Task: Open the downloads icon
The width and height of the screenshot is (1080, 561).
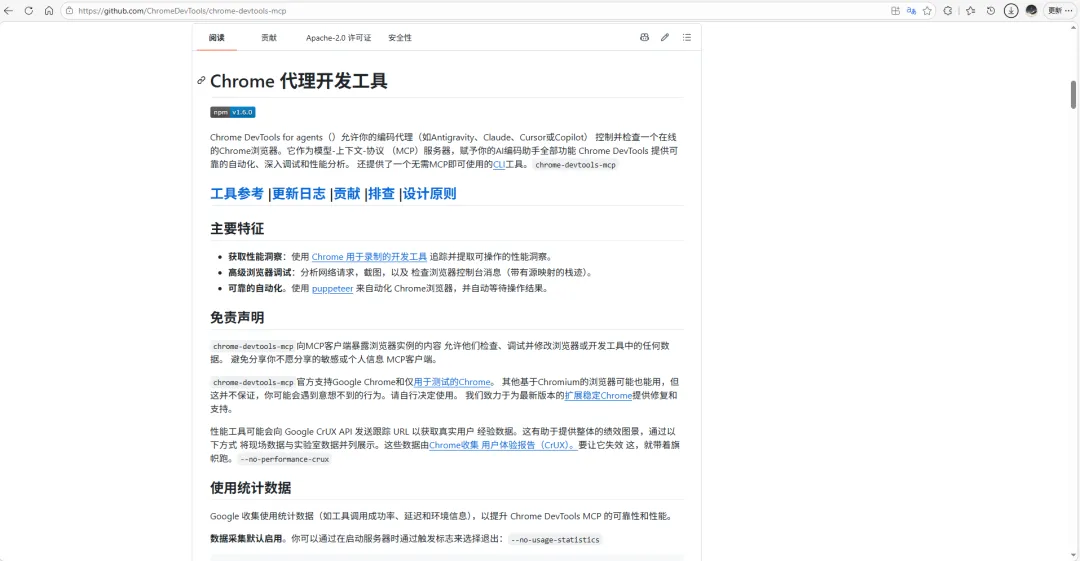Action: [x=1010, y=11]
